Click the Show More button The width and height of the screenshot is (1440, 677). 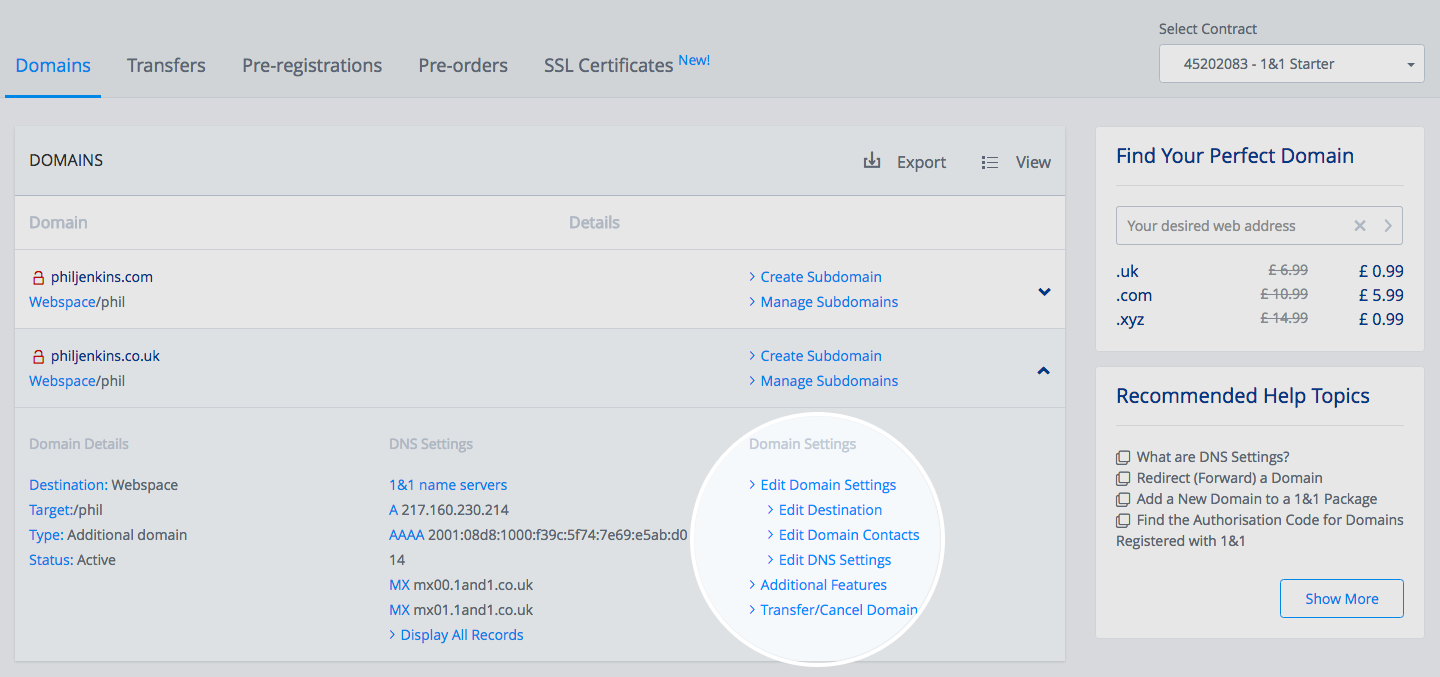coord(1341,599)
